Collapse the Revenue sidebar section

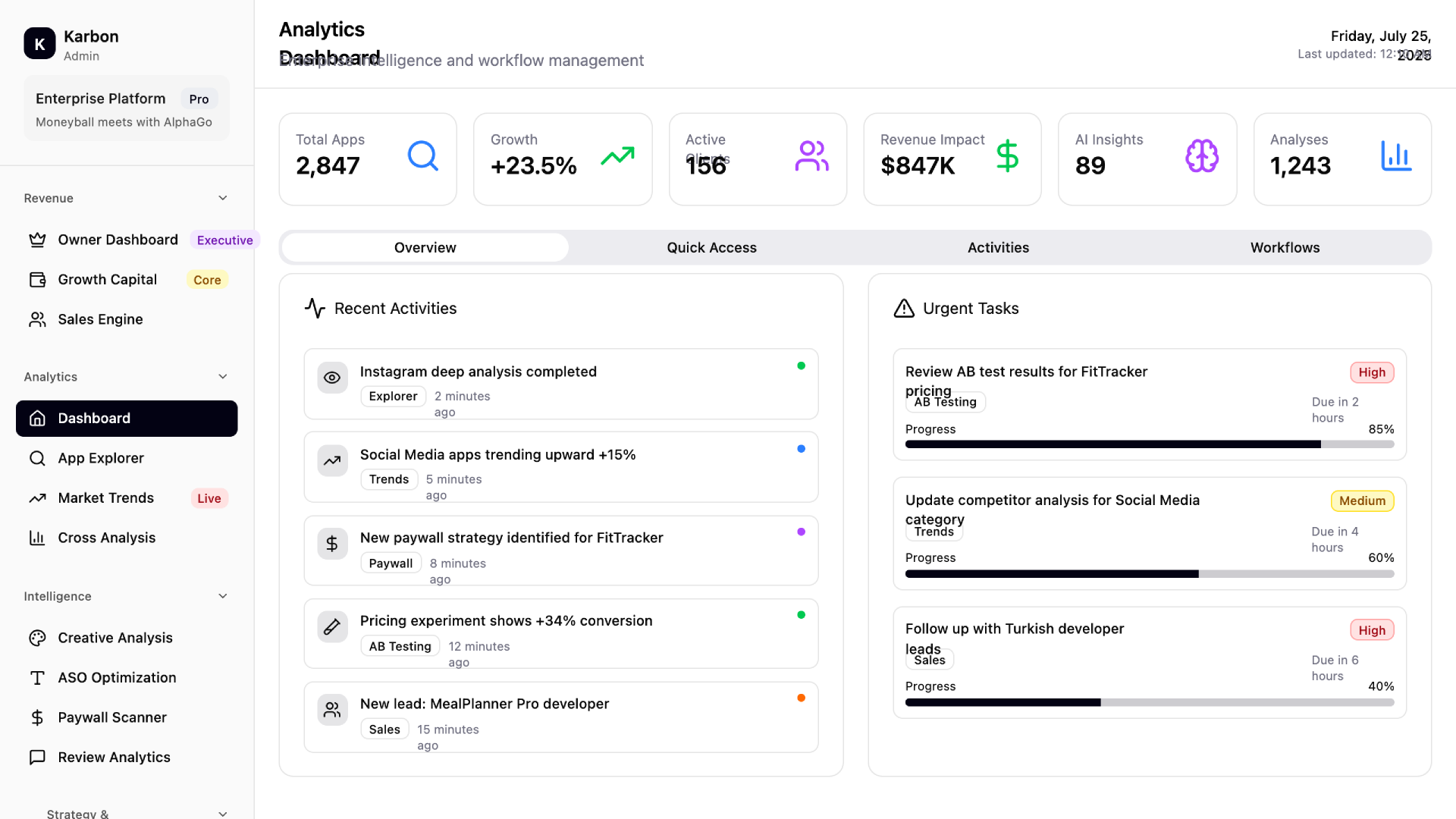(x=223, y=198)
